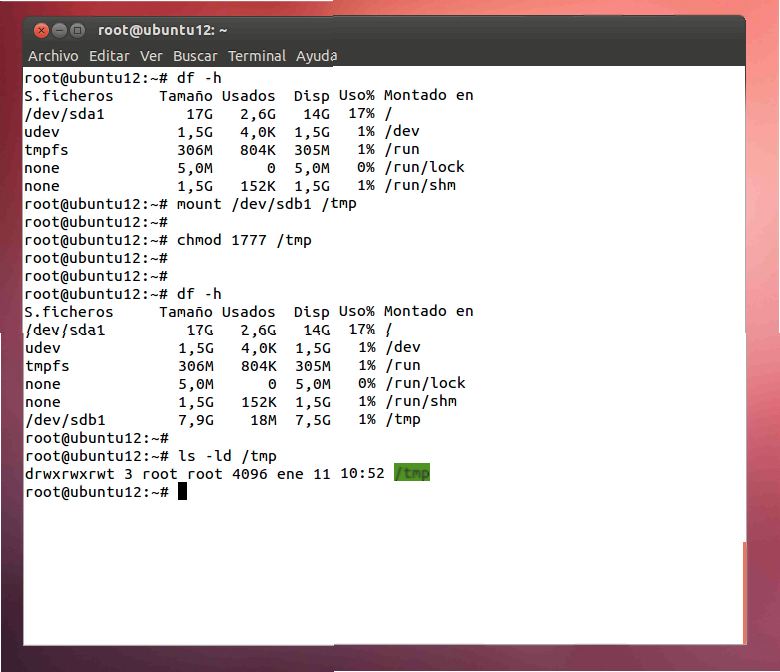This screenshot has width=780, height=672.
Task: Minimize the root@ubuntu12 terminal window
Action: (60, 31)
